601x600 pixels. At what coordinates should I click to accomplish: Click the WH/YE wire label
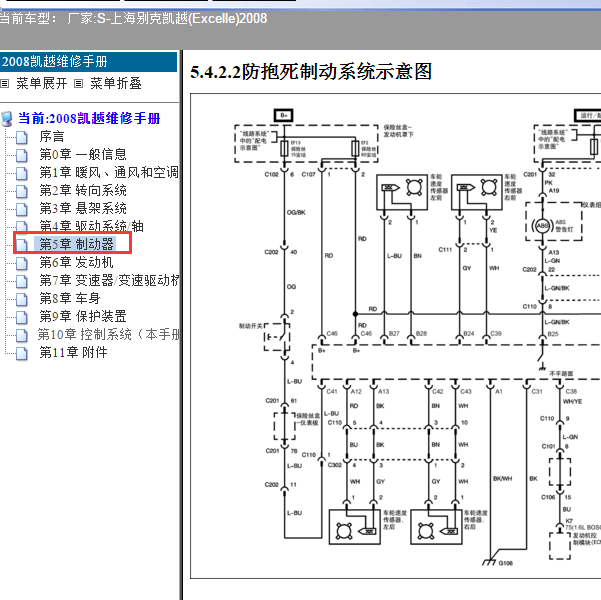(572, 401)
